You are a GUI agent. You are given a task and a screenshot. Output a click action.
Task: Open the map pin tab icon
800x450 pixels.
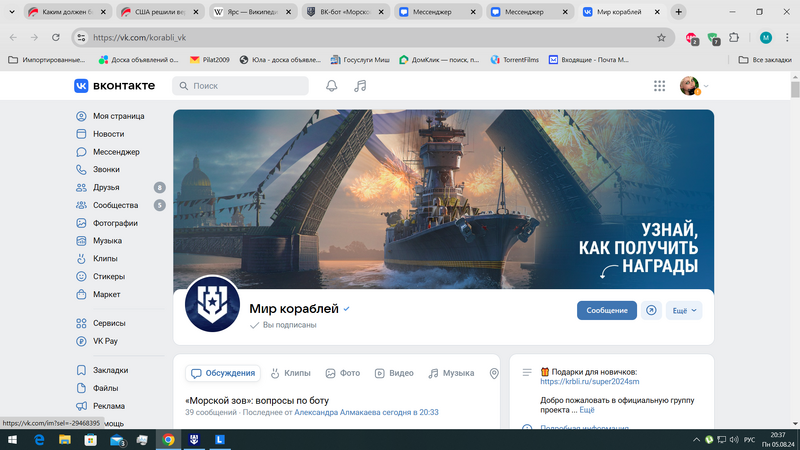pyautogui.click(x=494, y=373)
